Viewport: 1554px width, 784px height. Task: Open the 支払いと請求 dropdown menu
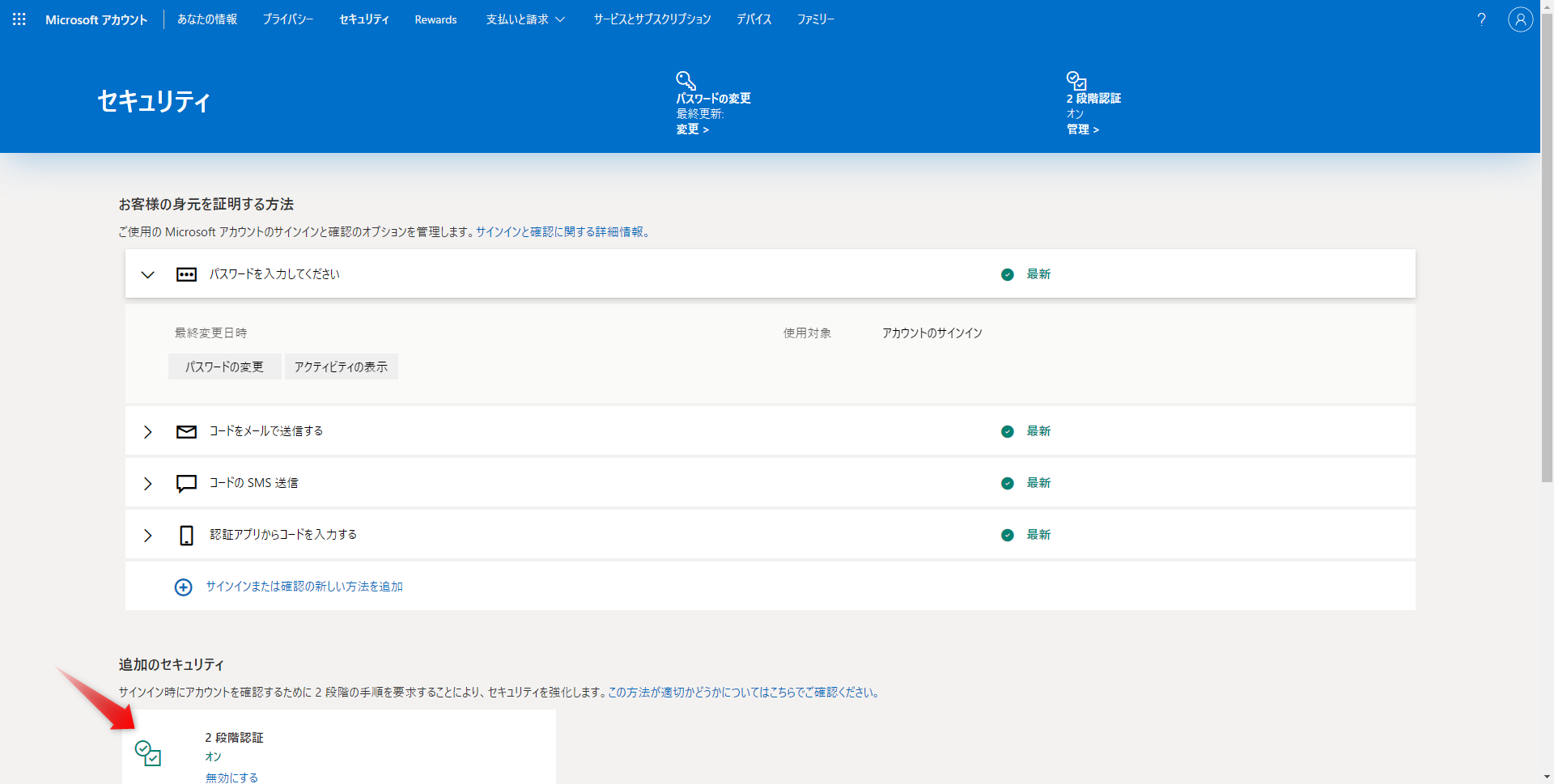pos(525,19)
